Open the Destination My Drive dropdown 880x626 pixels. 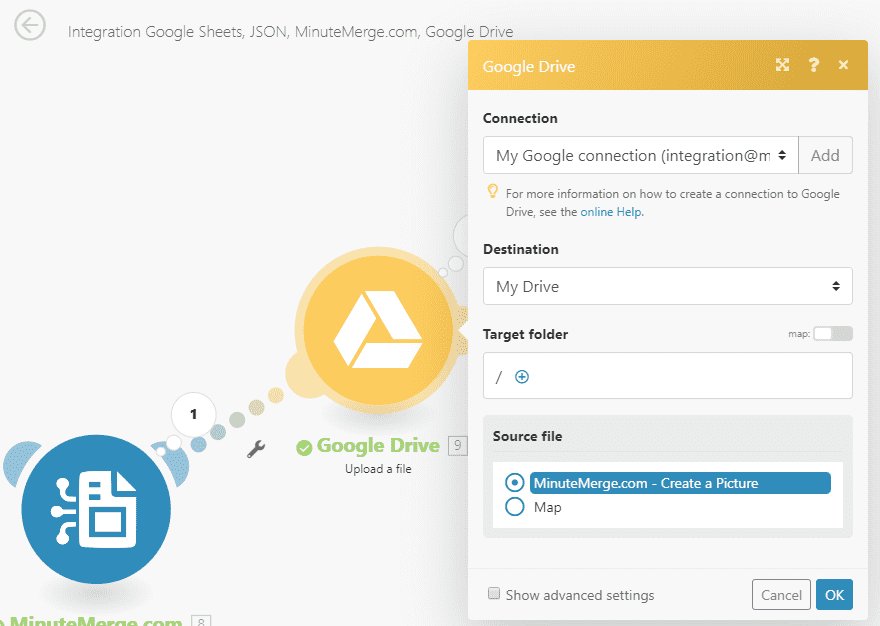[x=667, y=286]
